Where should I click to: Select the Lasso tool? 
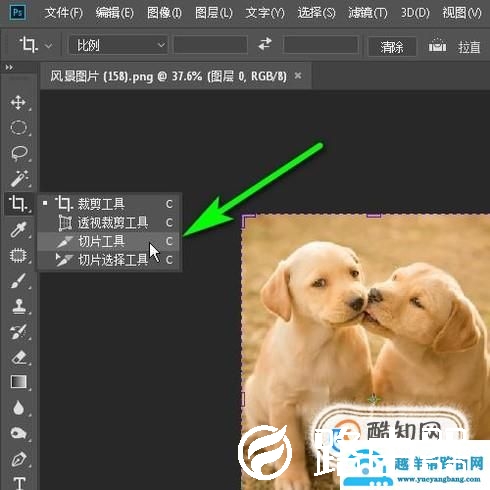[x=19, y=153]
